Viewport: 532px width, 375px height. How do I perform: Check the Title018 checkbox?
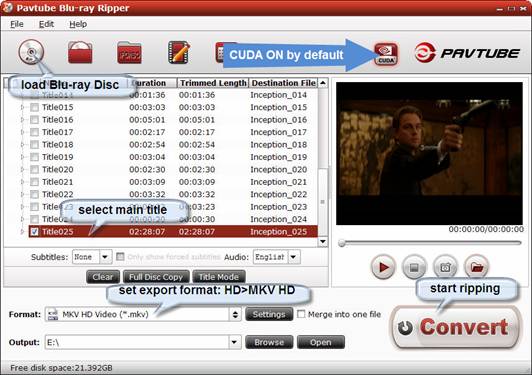[34, 145]
